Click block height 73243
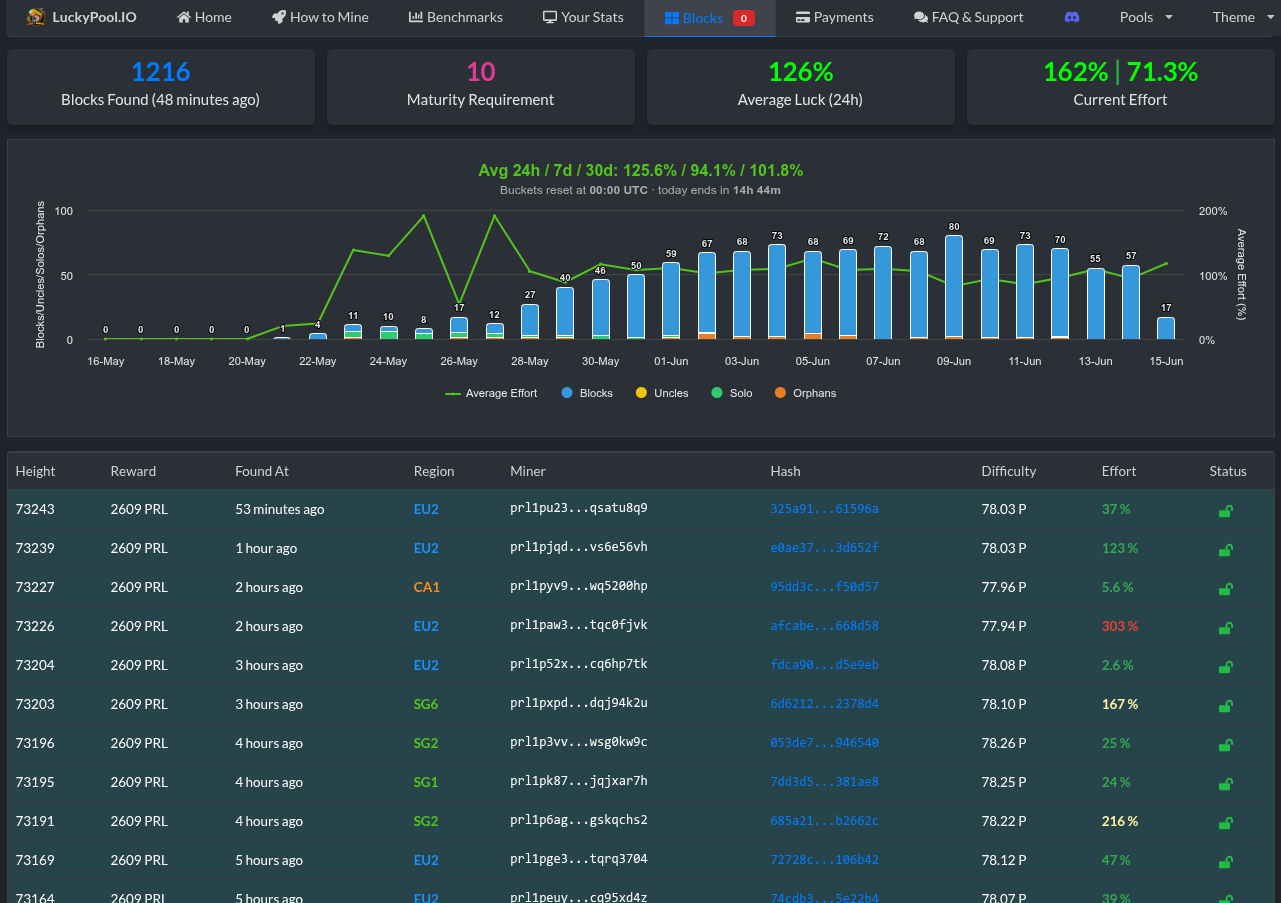 pos(35,509)
